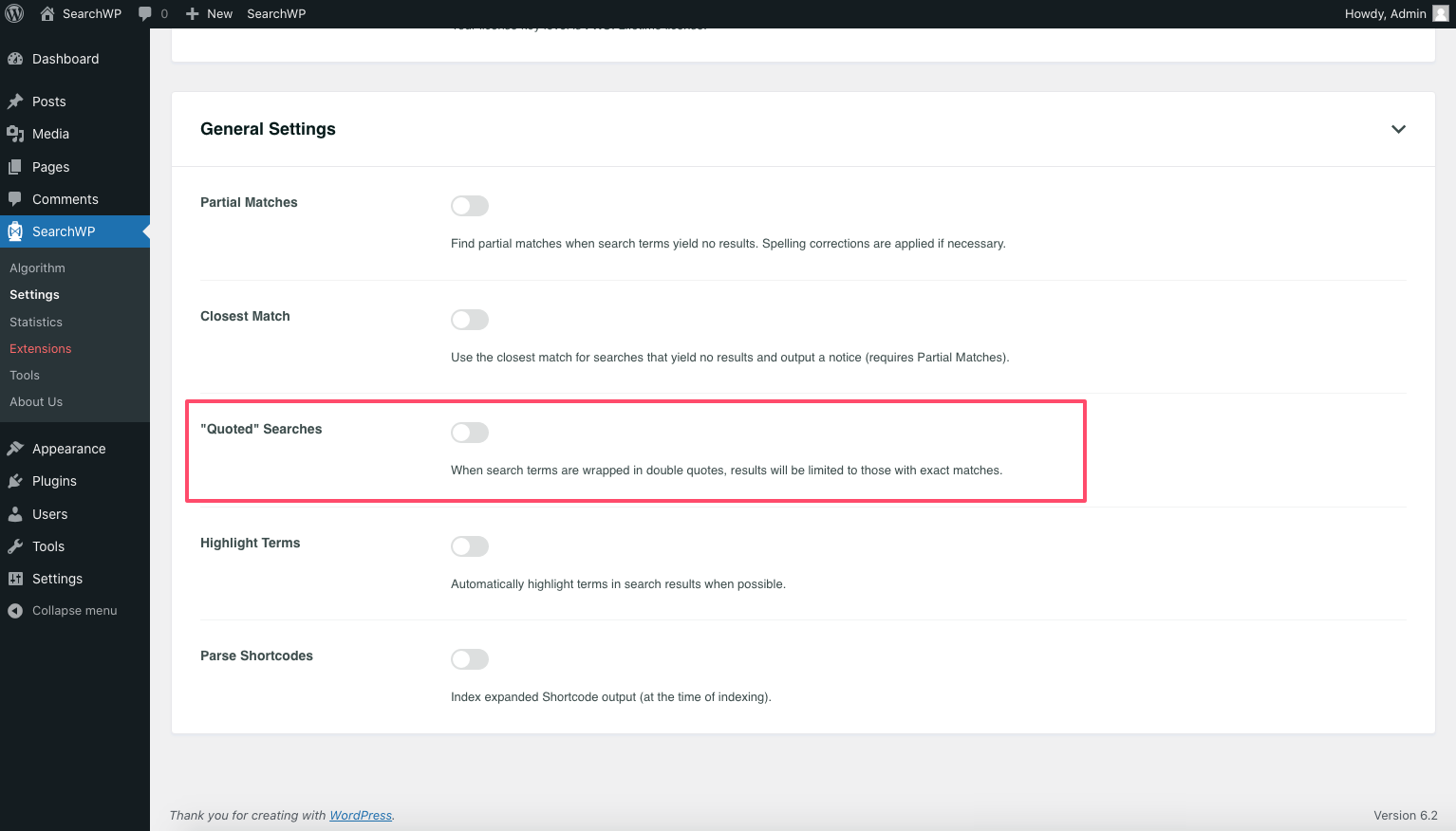Open the Appearance paintbrush icon
The image size is (1456, 831).
15,448
